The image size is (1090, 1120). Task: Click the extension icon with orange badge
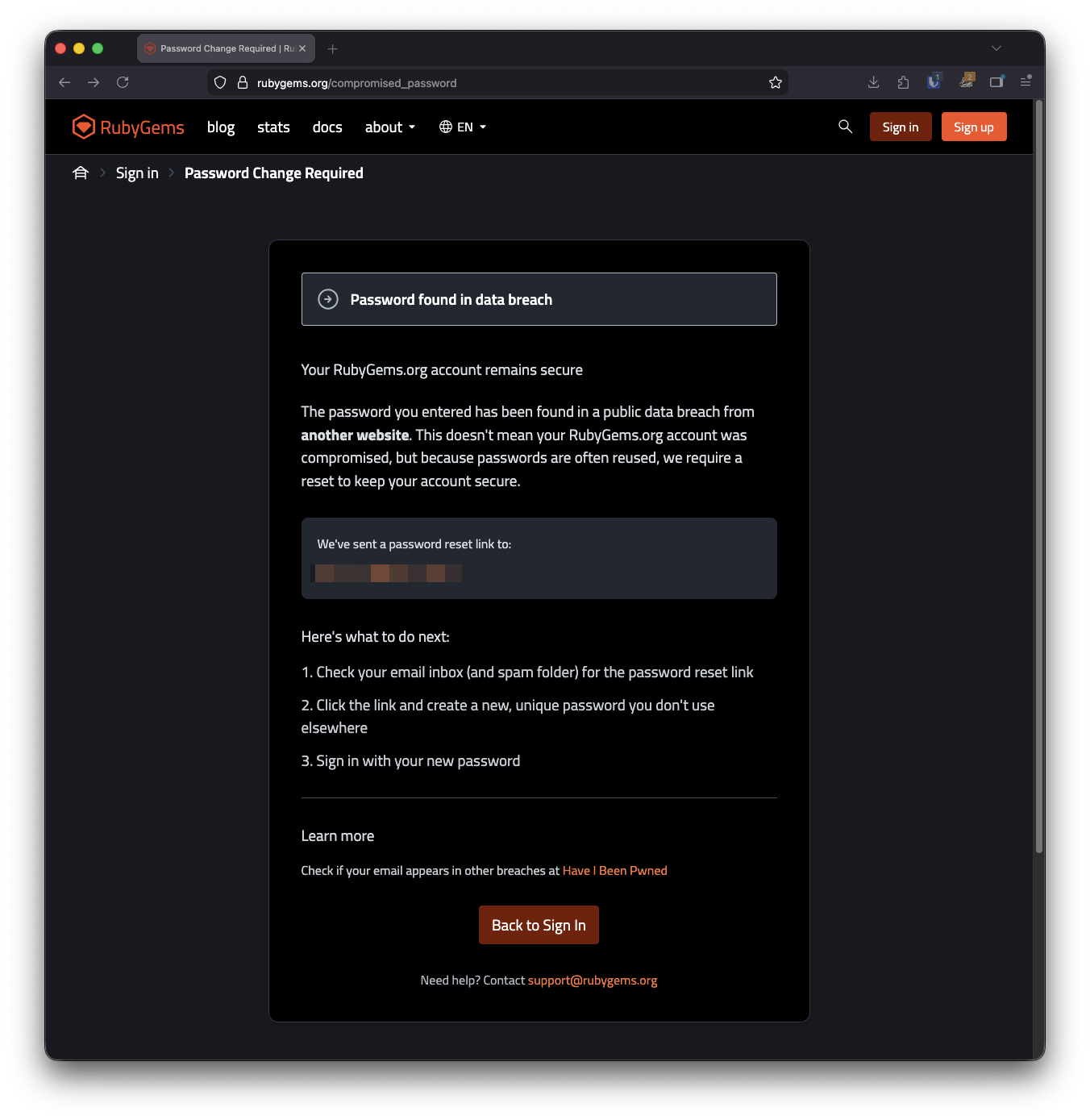pyautogui.click(x=966, y=81)
